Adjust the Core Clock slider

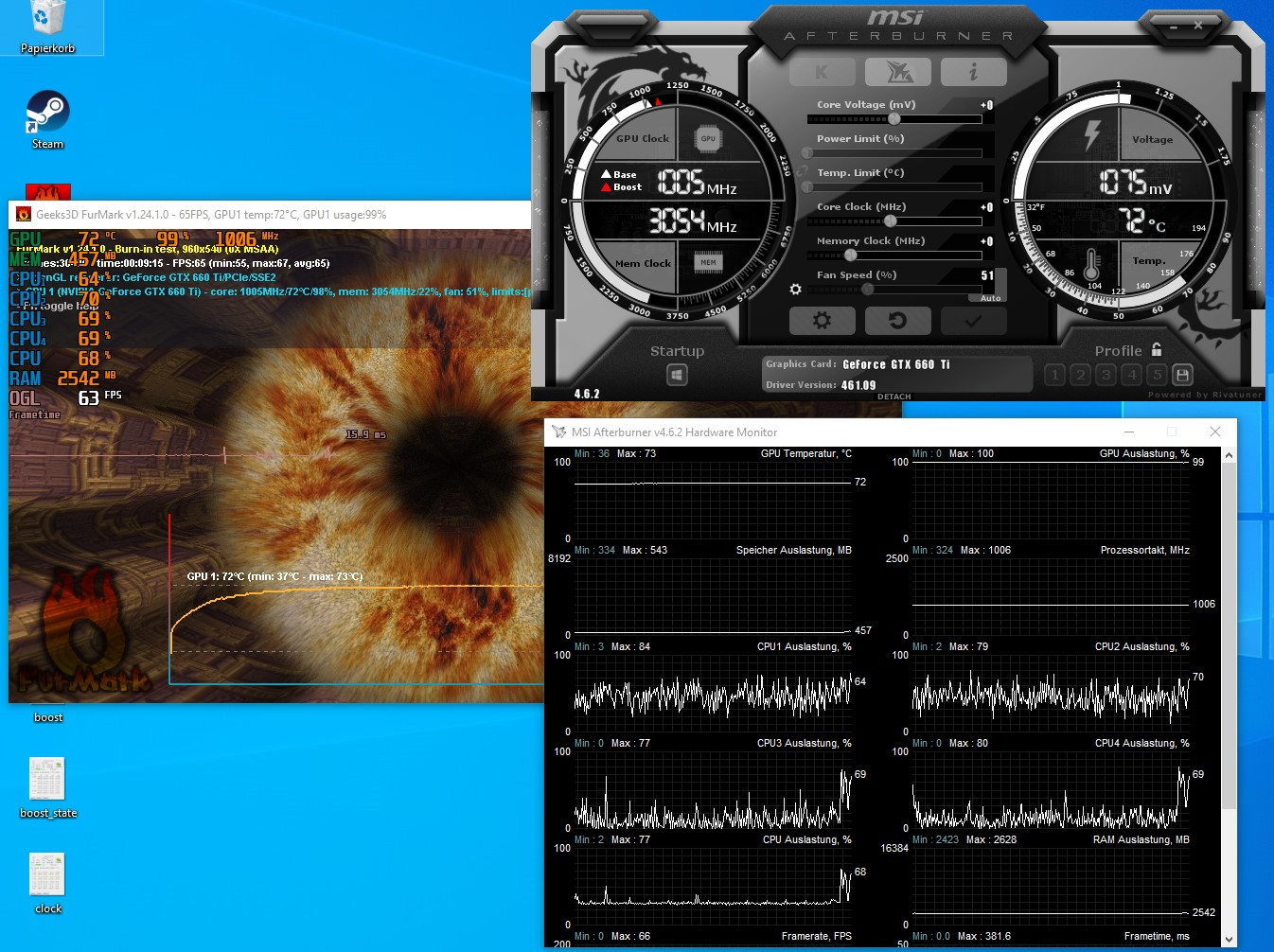point(894,221)
